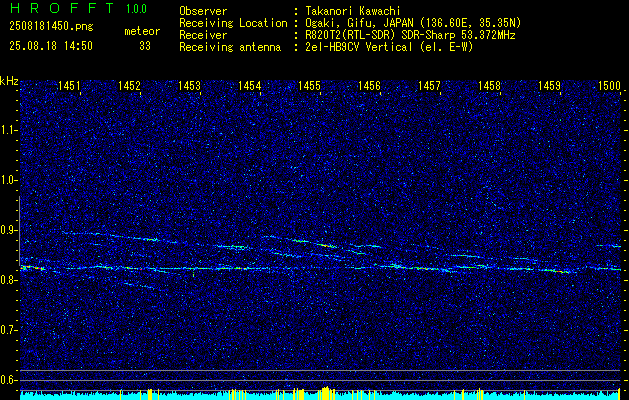This screenshot has width=629, height=400.
Task: Click the 1458 time marker
Action: click(x=489, y=85)
